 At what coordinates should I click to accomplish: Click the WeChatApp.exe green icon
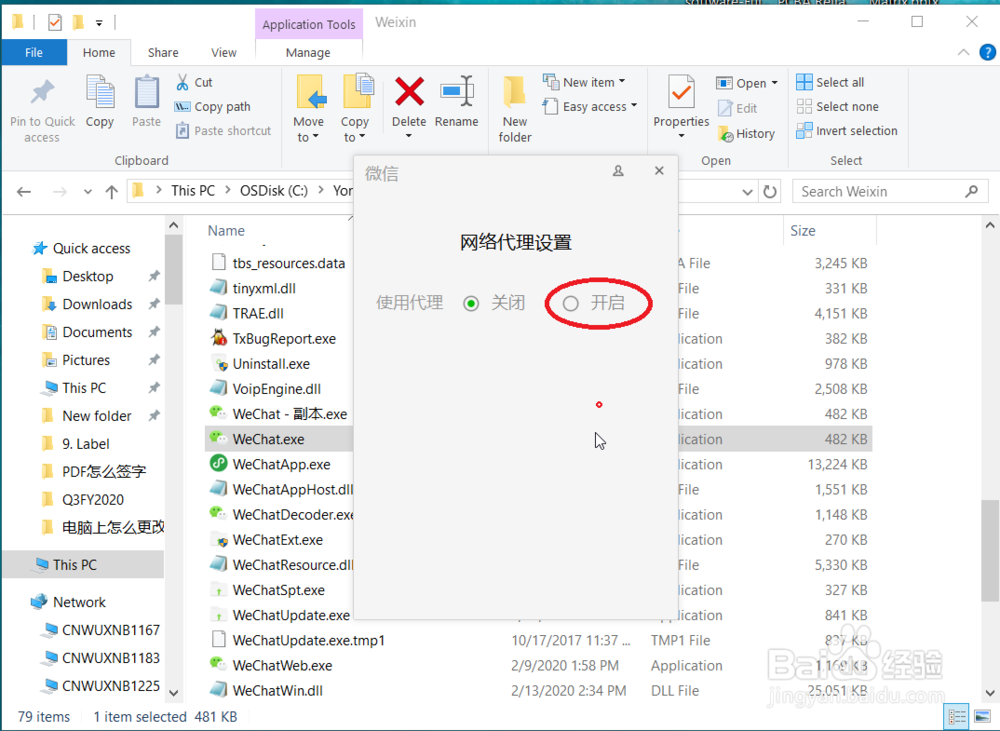coord(219,464)
